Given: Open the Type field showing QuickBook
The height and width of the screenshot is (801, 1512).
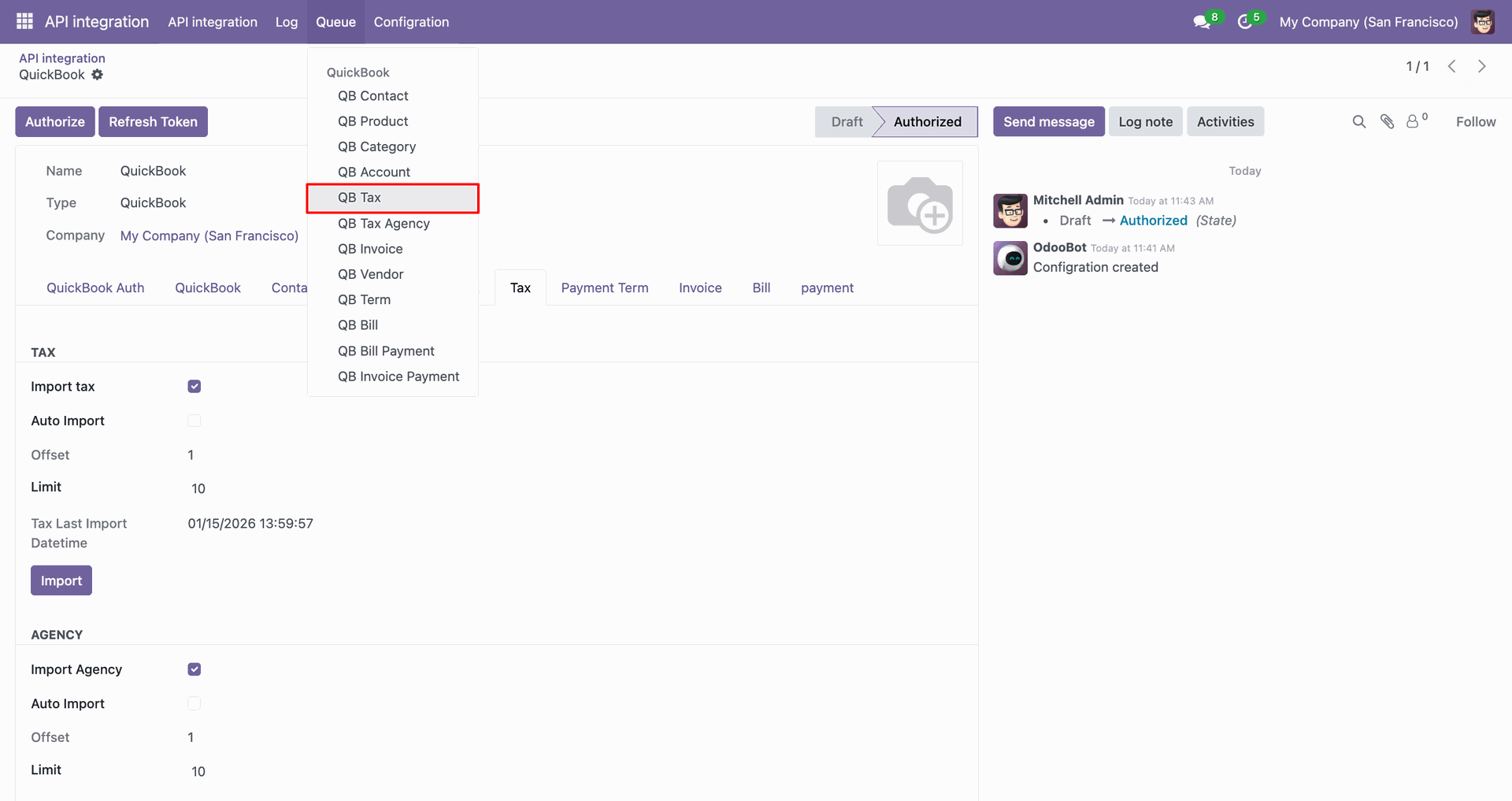Looking at the screenshot, I should pyautogui.click(x=153, y=202).
